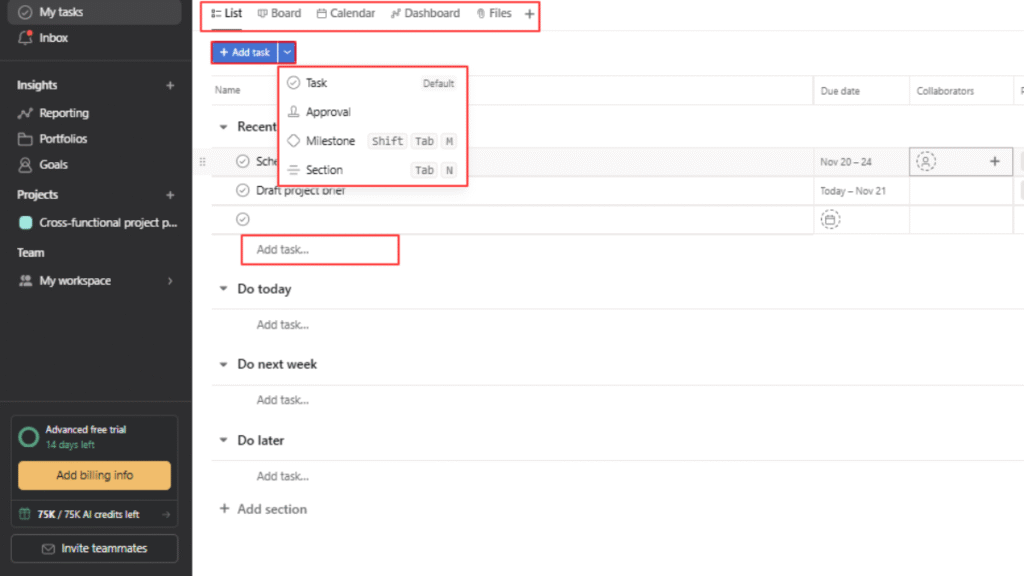Viewport: 1024px width, 576px height.
Task: Mark the Schedule task row complete
Action: pos(242,160)
